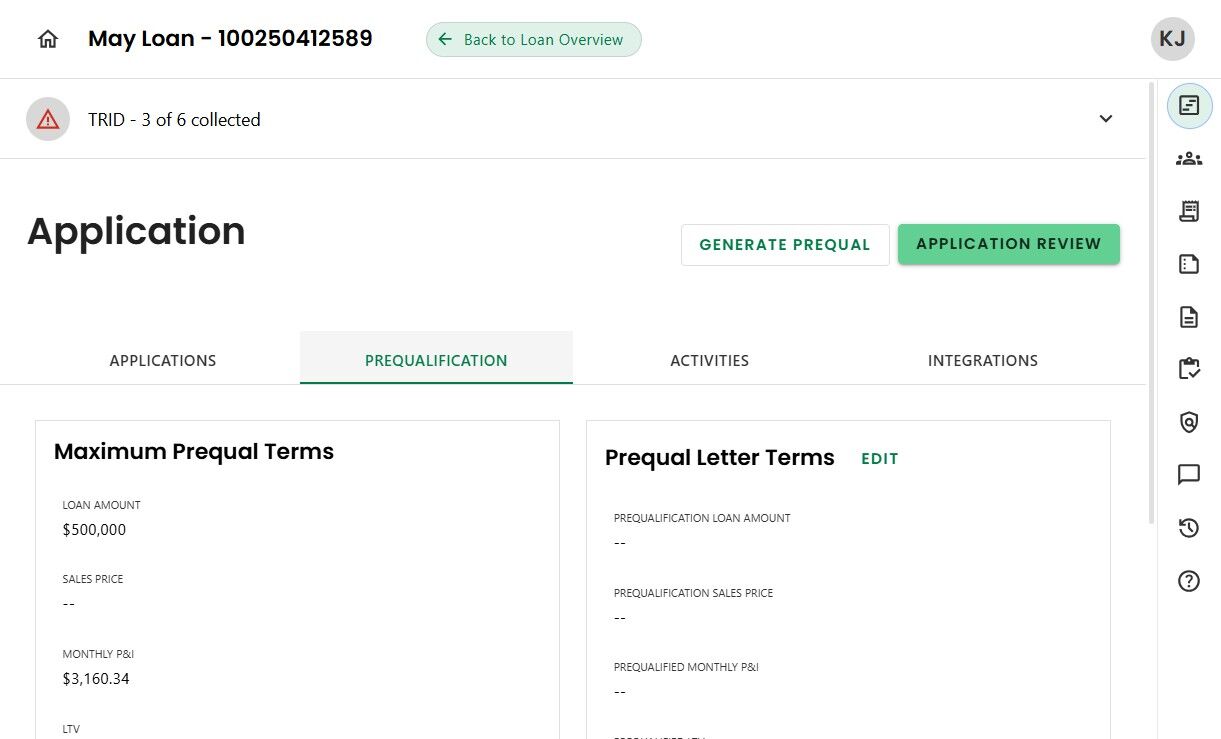
Task: Open the KJ user avatar menu
Action: click(x=1172, y=39)
